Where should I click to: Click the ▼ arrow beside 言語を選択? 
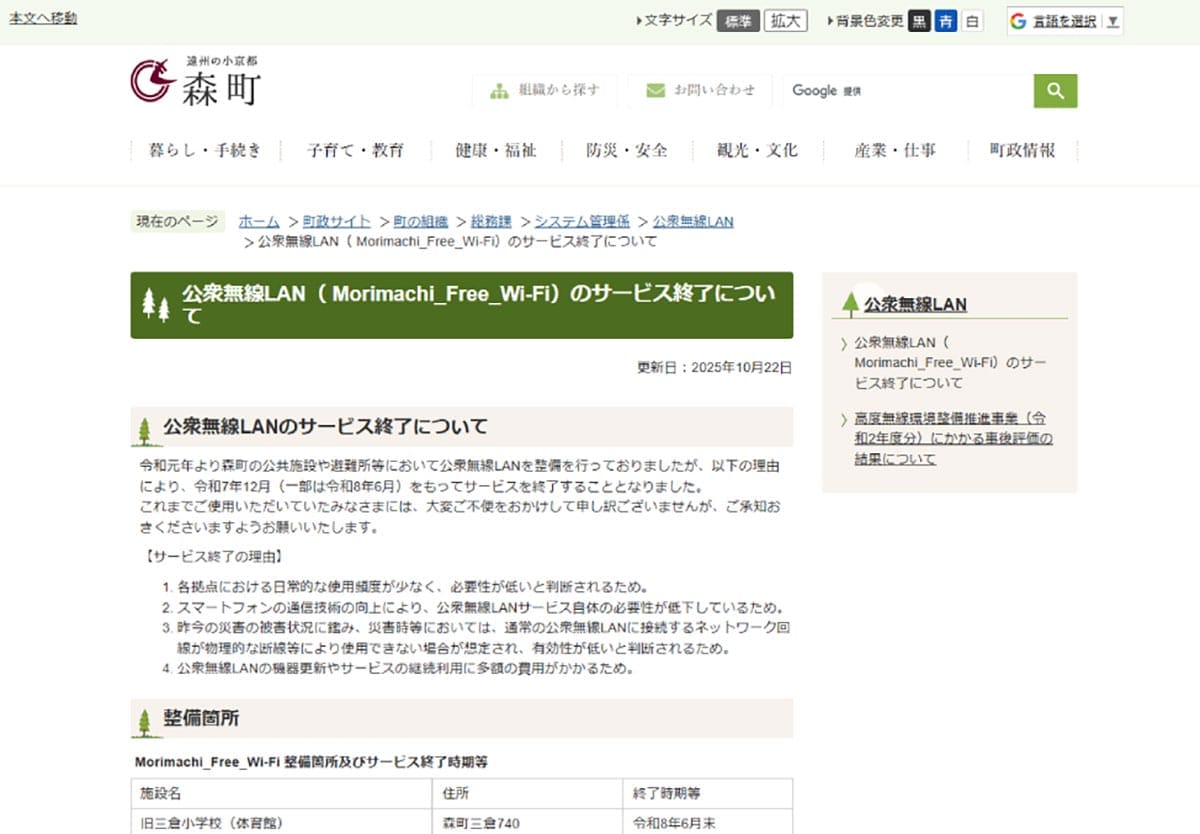coord(1112,21)
